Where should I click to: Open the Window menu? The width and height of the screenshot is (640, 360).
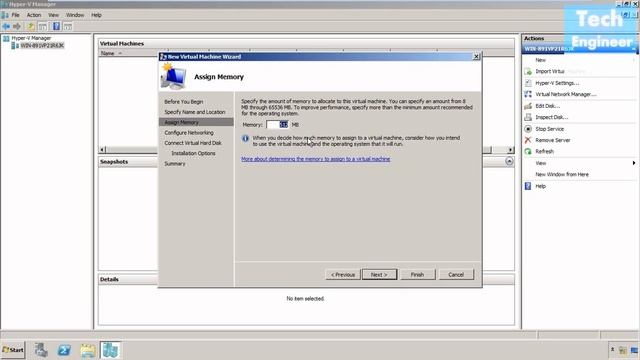click(x=75, y=15)
